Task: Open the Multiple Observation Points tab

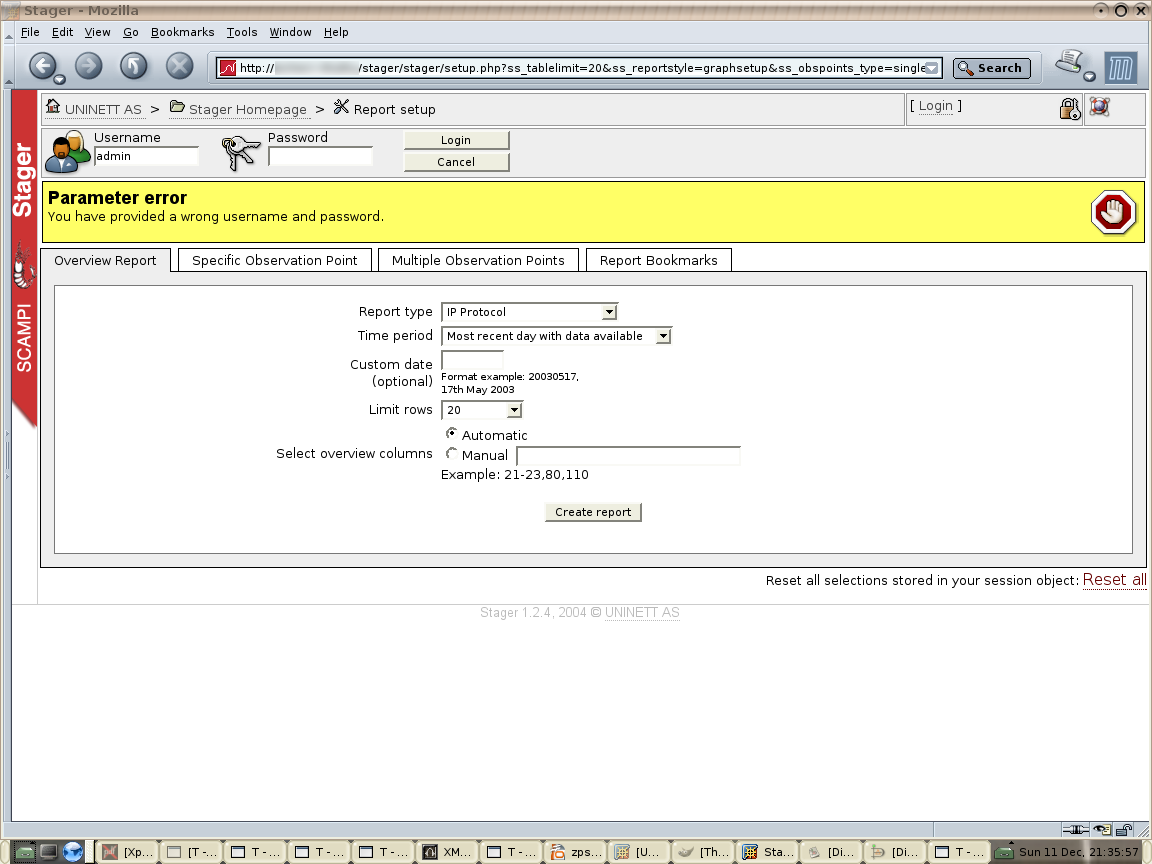Action: pos(478,260)
